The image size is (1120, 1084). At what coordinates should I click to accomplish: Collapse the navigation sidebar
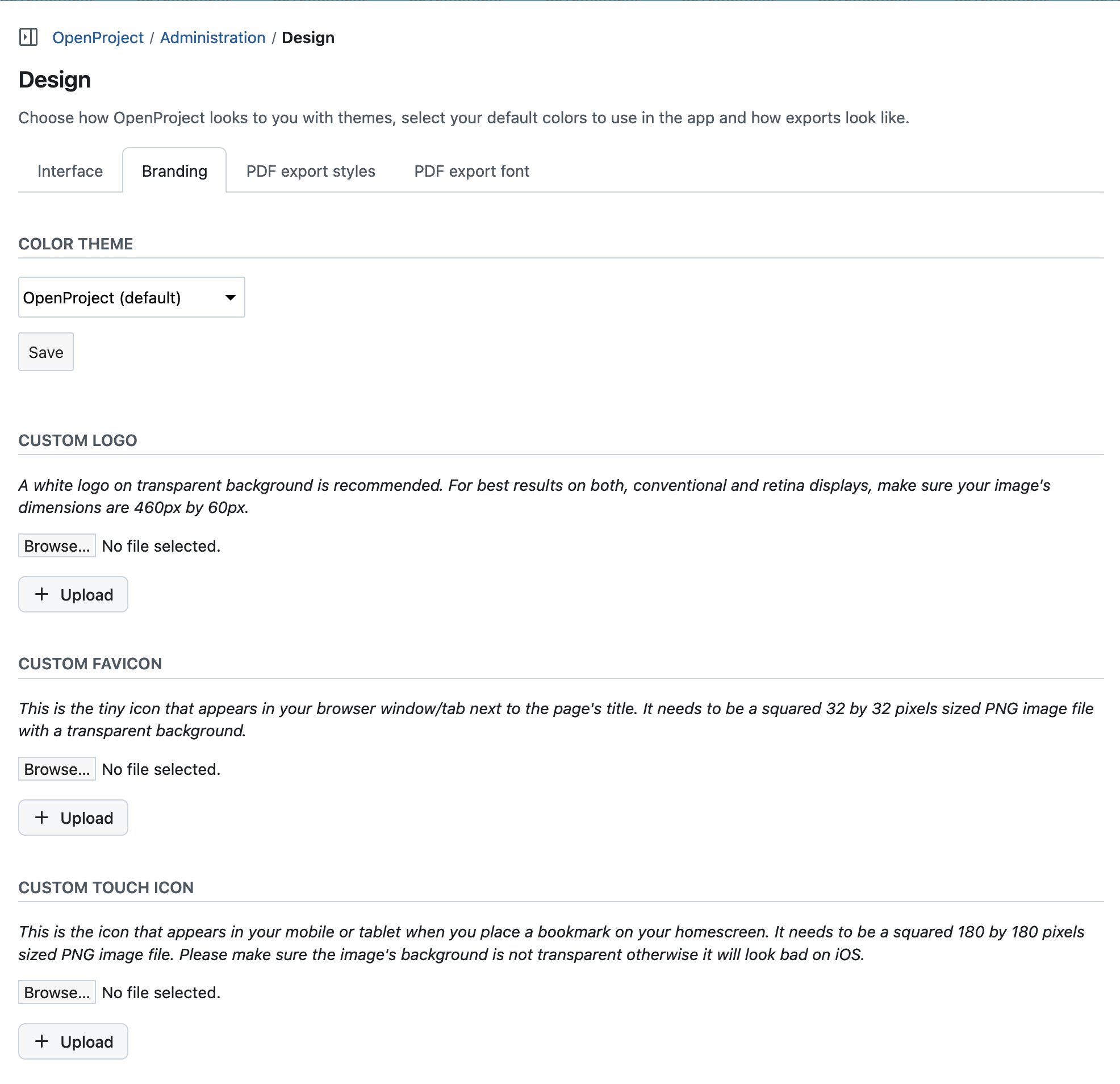coord(28,36)
